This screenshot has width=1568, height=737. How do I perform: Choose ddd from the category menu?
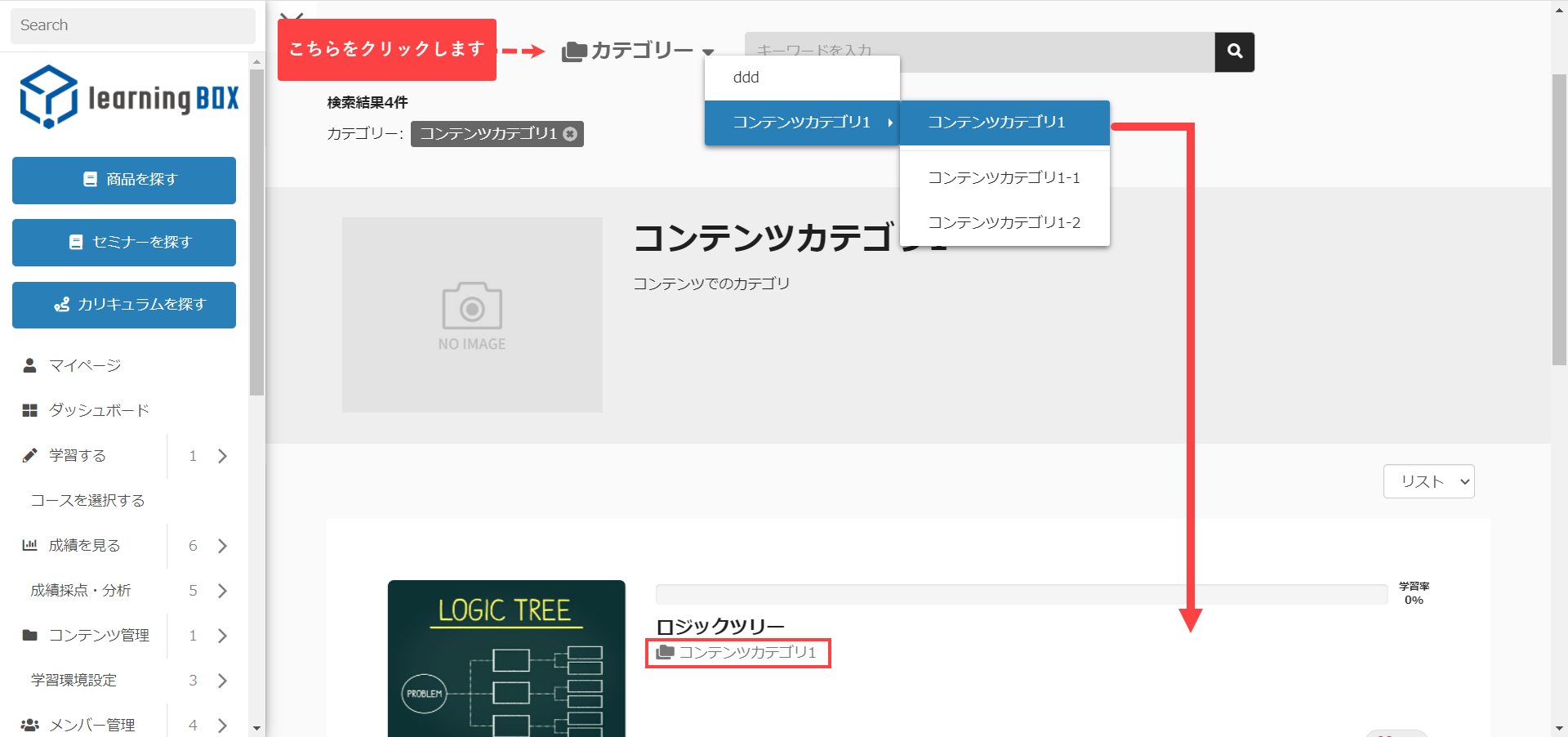pyautogui.click(x=746, y=78)
